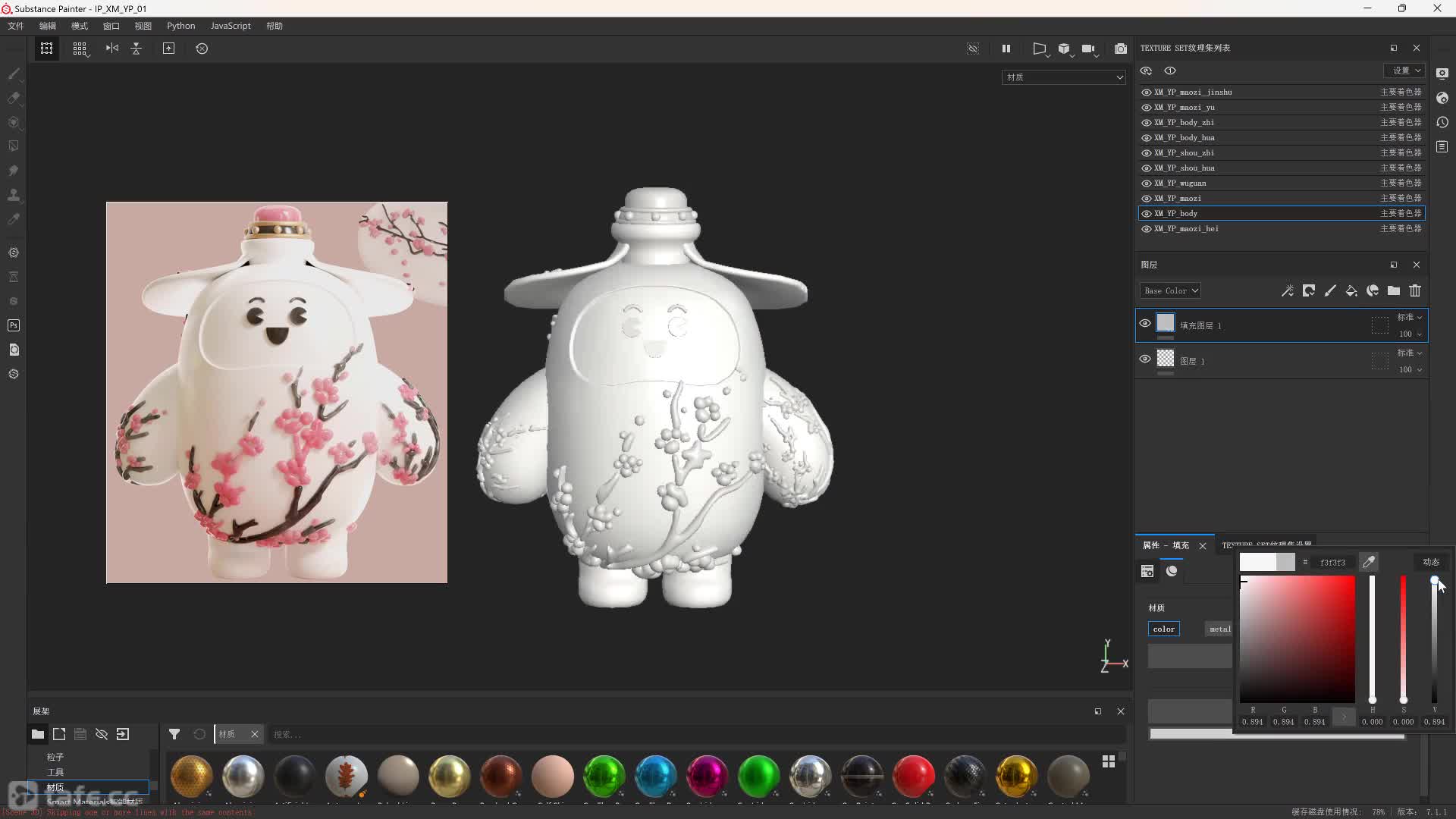Toggle the metal channel button
Viewport: 1456px width, 819px height.
pos(1219,629)
